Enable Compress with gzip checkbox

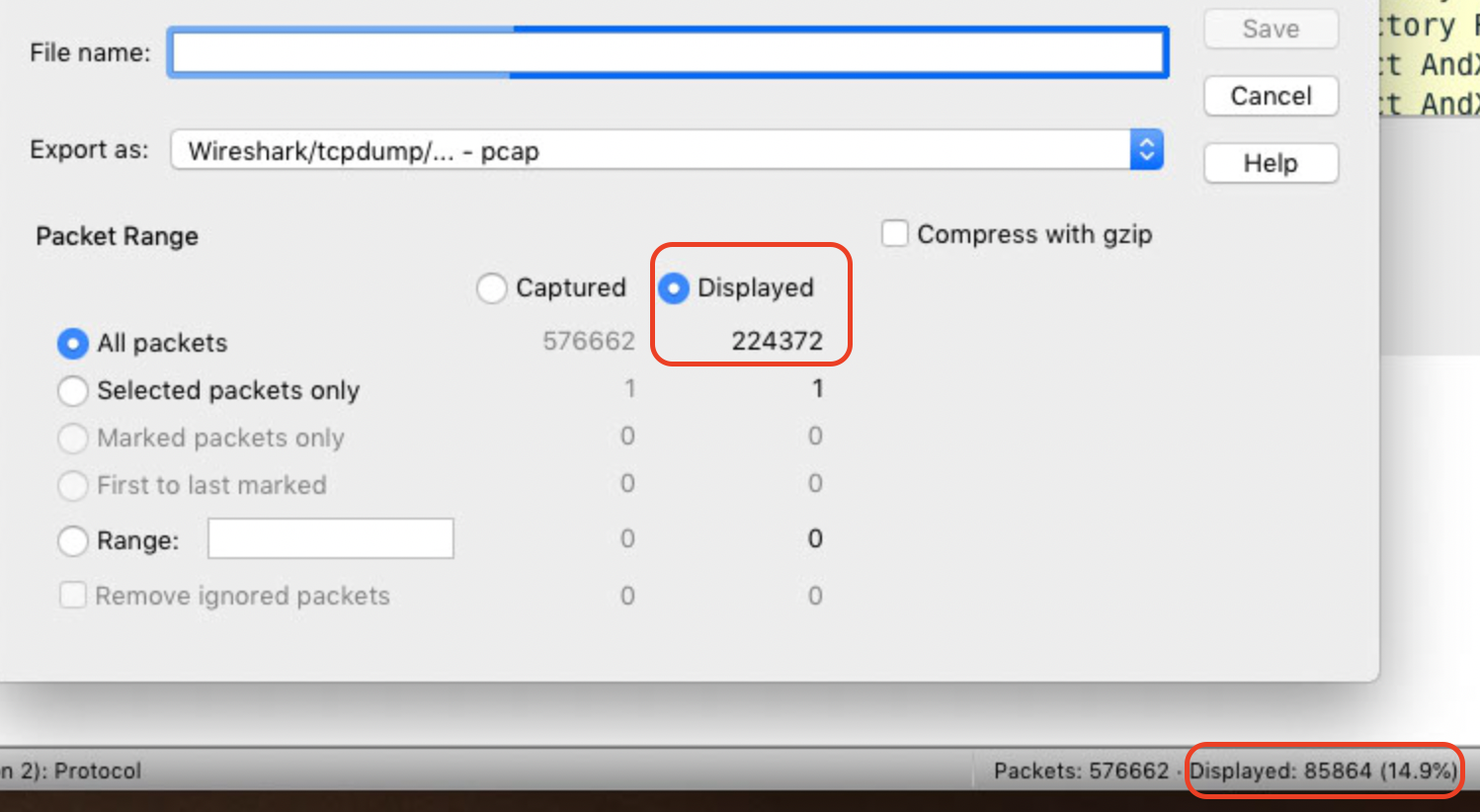[x=895, y=234]
